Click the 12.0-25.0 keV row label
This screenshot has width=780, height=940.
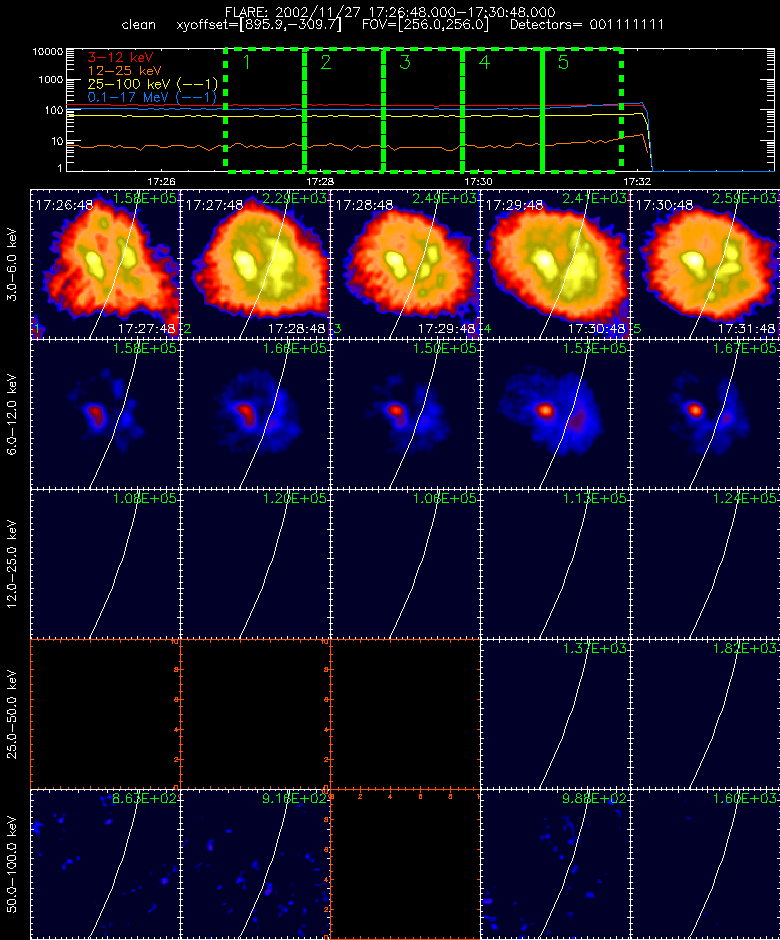tap(13, 564)
